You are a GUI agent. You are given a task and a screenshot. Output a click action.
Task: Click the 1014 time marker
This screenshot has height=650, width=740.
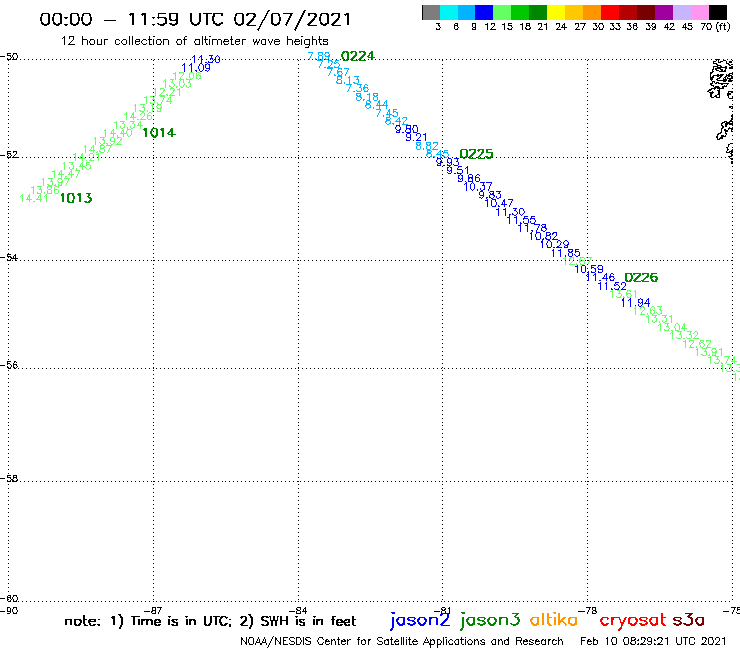pyautogui.click(x=159, y=133)
